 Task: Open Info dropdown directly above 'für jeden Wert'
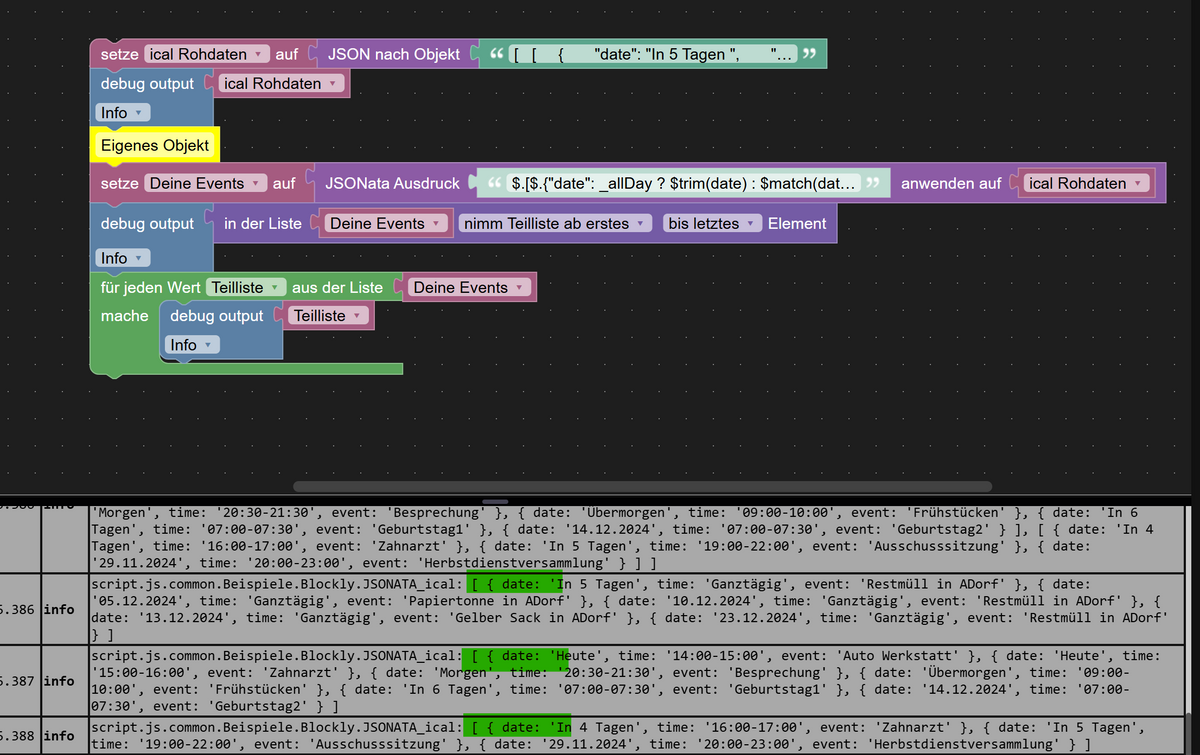[124, 258]
